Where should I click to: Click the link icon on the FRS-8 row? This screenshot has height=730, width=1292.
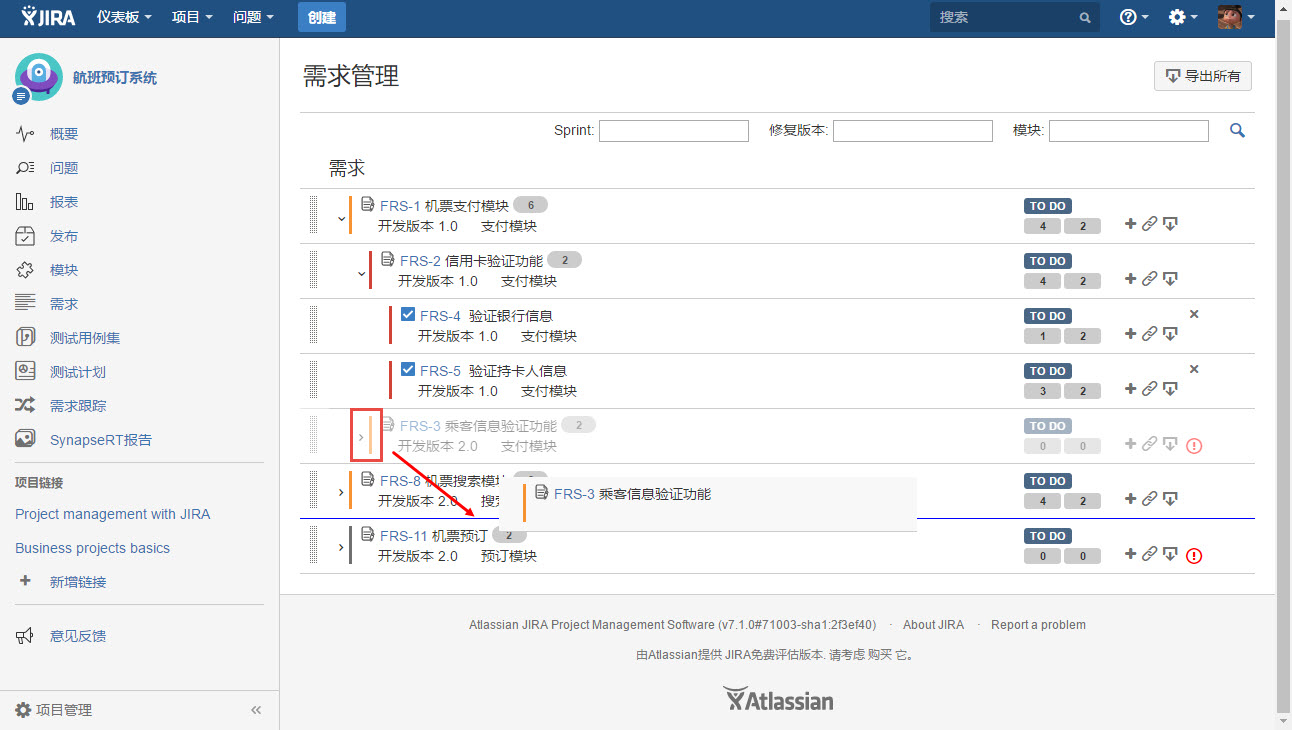tap(1149, 499)
